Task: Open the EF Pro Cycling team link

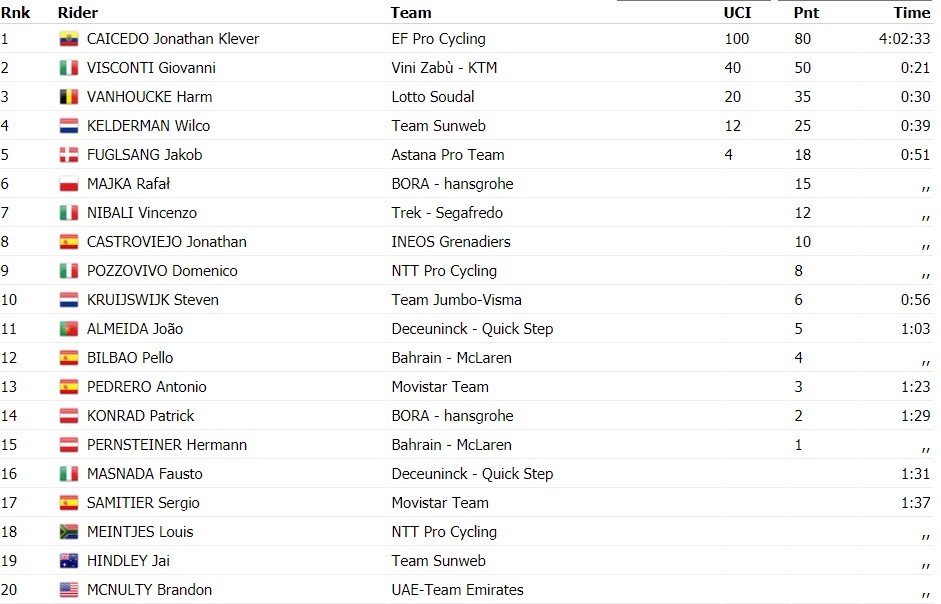Action: click(439, 39)
